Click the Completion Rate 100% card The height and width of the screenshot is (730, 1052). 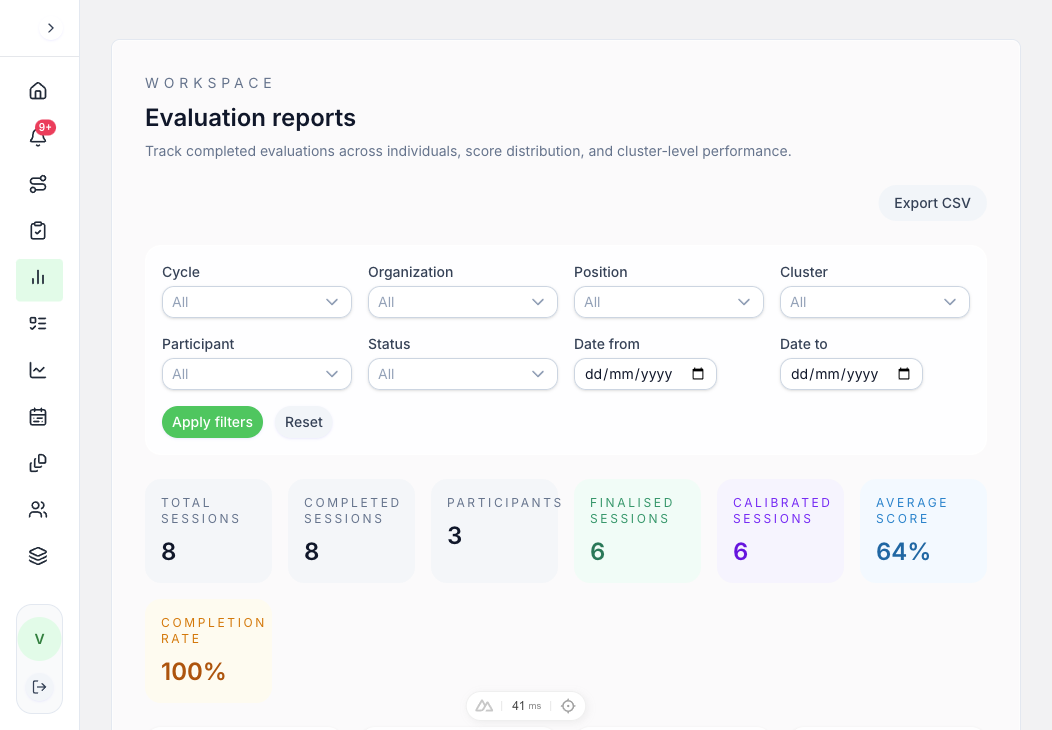(209, 651)
